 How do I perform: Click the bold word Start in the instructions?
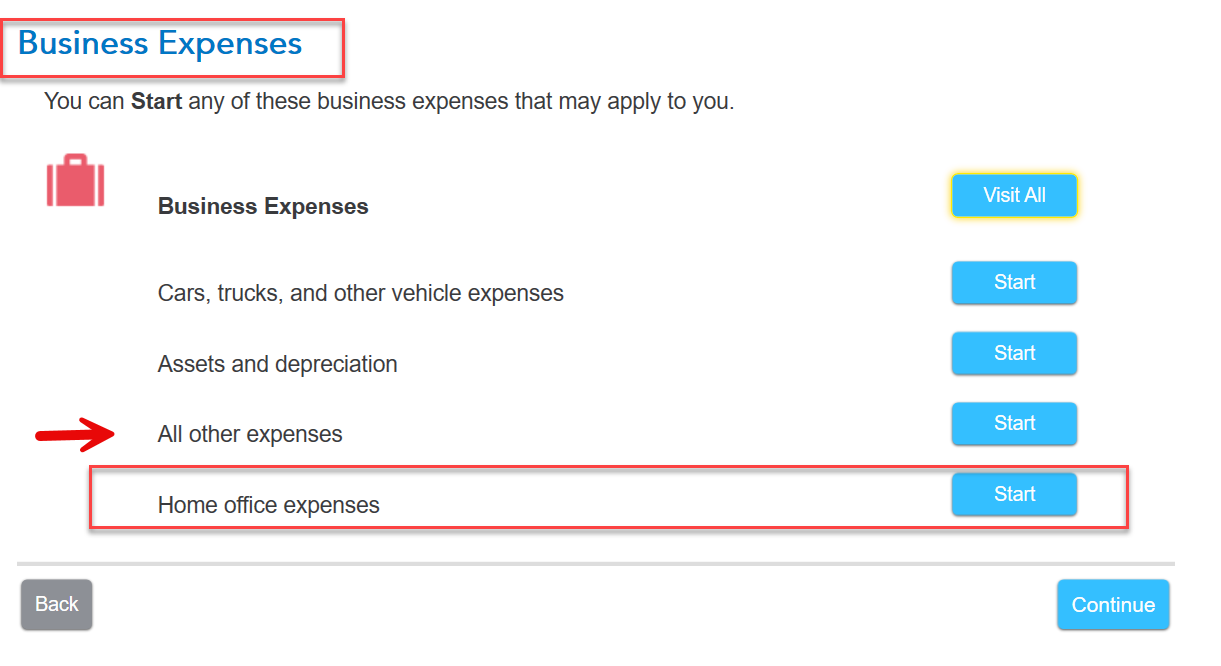156,102
